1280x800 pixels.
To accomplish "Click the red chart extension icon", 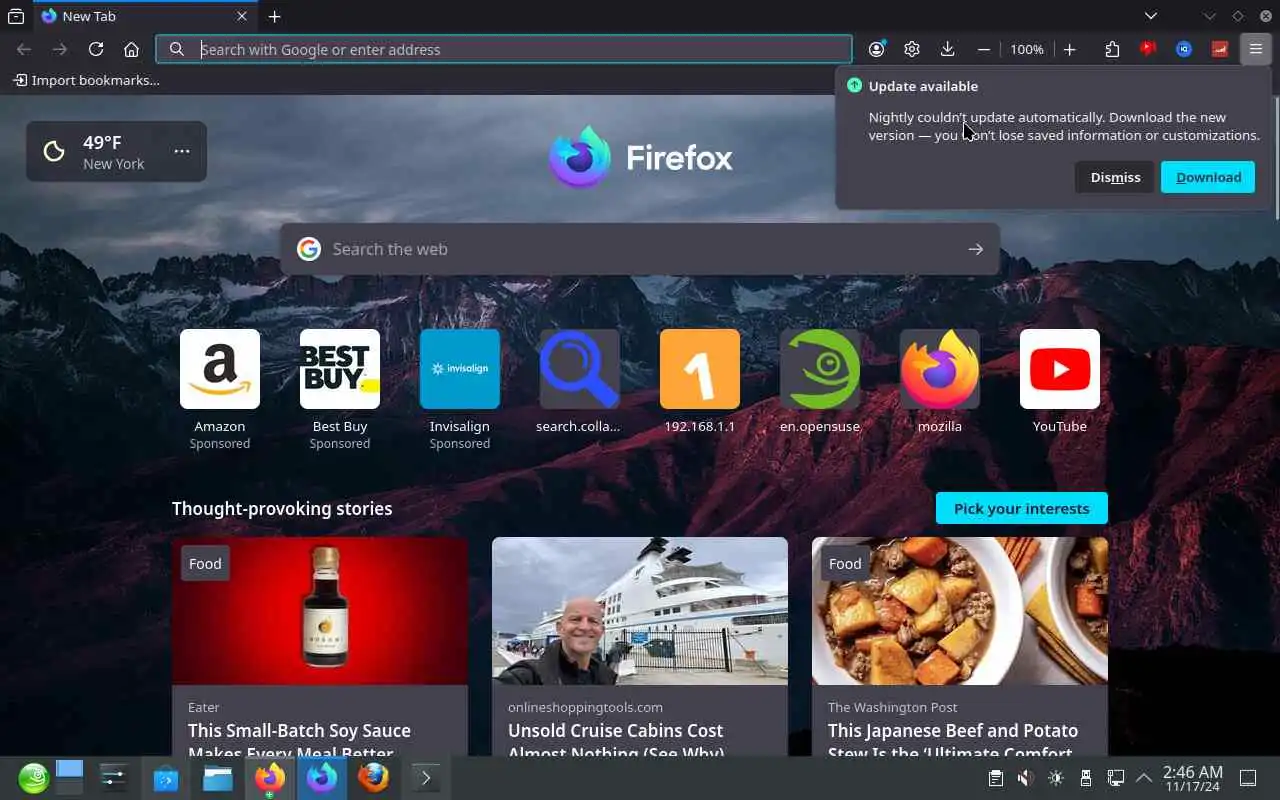I will coord(1220,49).
